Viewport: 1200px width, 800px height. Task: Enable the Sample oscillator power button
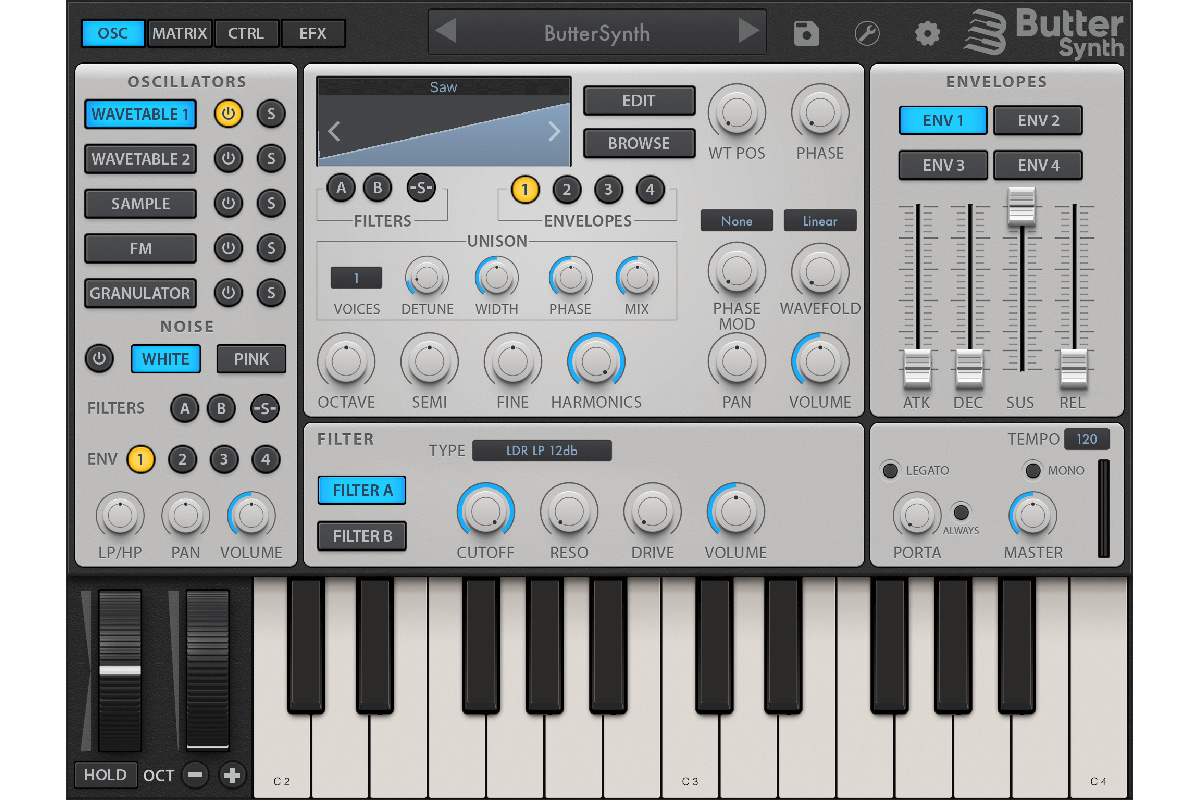pyautogui.click(x=228, y=203)
